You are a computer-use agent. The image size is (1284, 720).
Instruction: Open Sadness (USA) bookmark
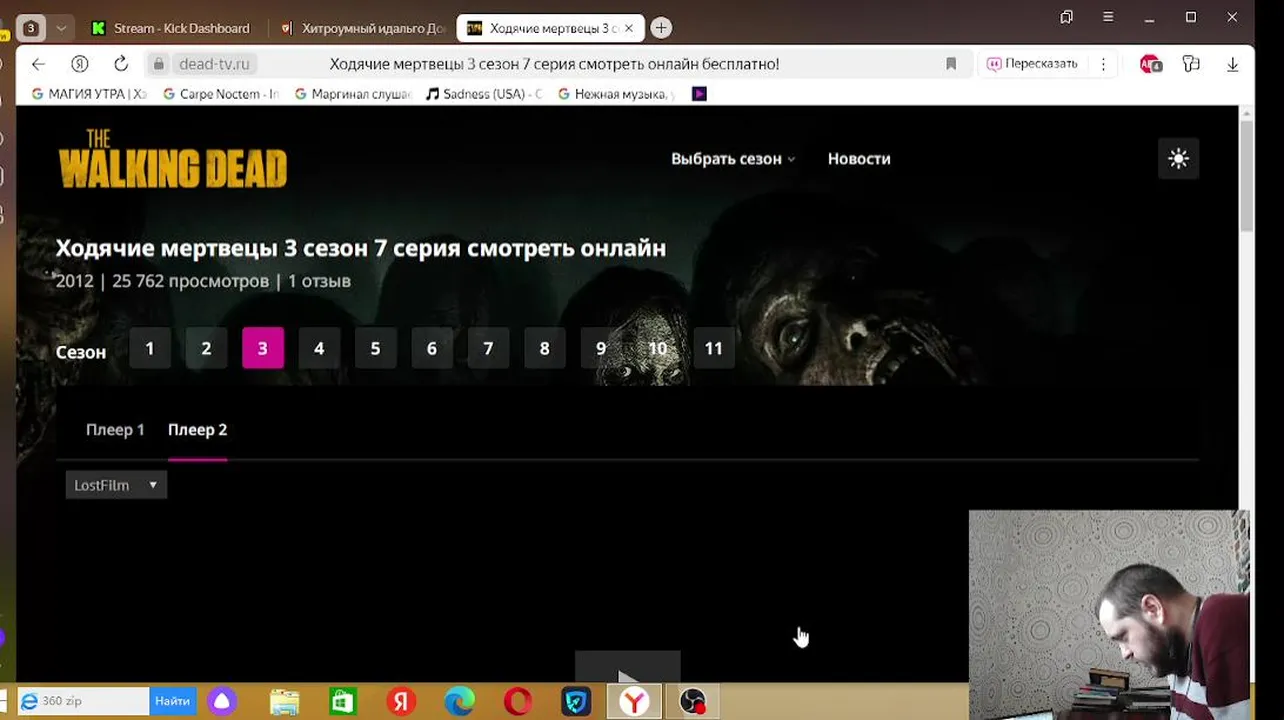pyautogui.click(x=484, y=94)
